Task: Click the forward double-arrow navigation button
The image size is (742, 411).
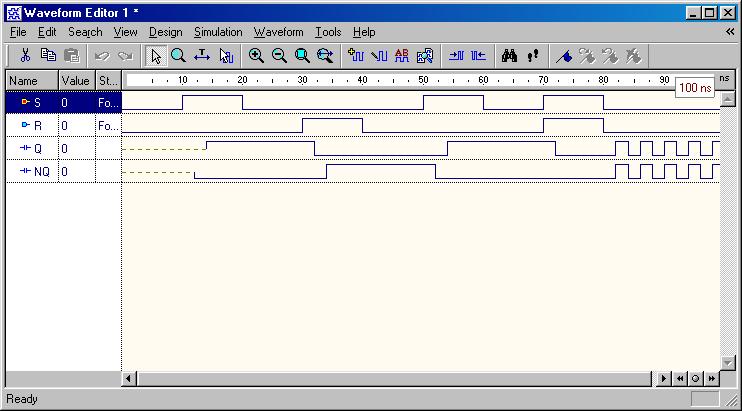Action: pyautogui.click(x=711, y=378)
